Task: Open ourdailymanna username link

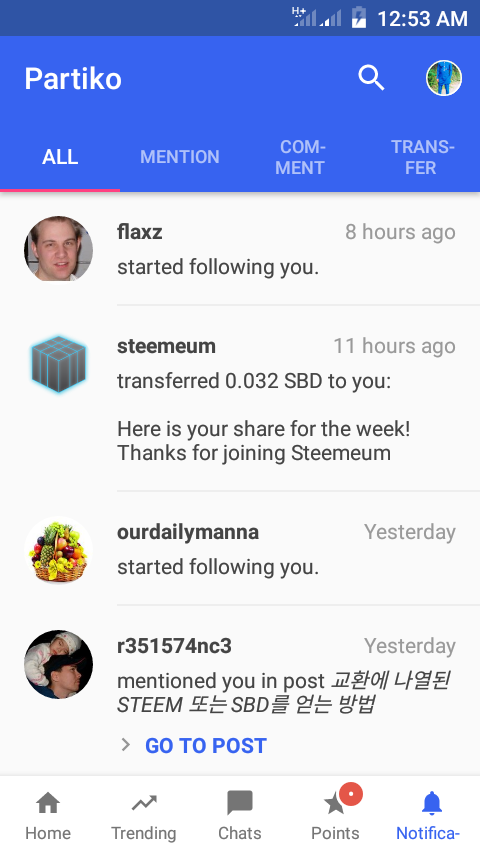Action: pos(188,532)
